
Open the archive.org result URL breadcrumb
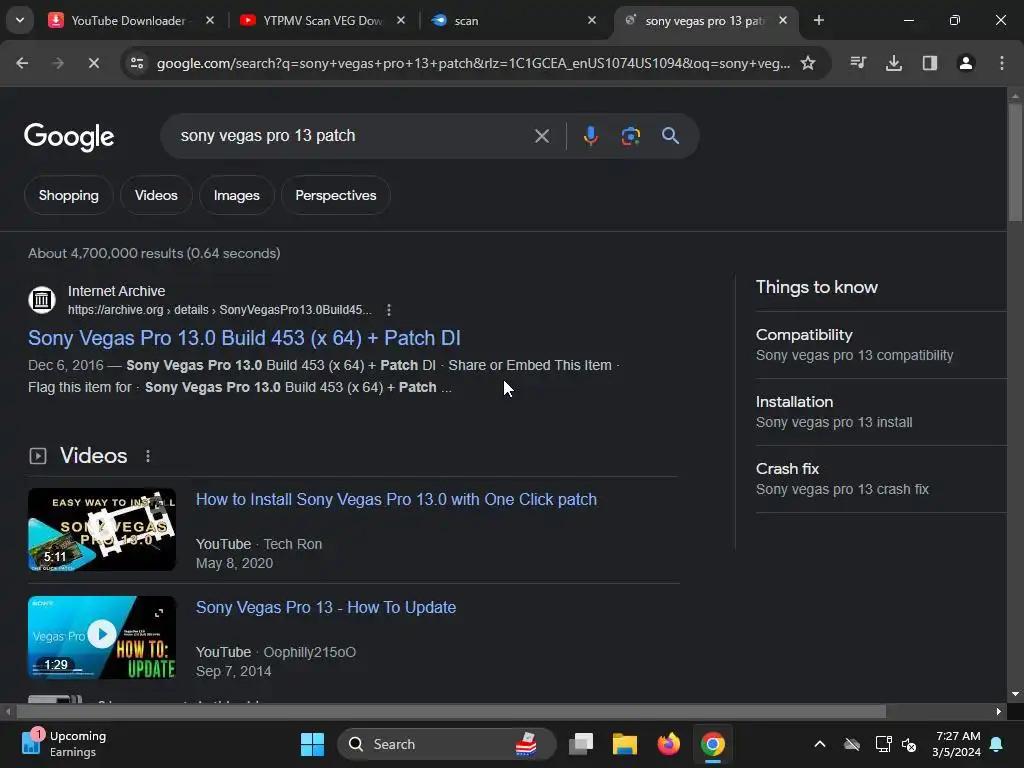click(x=219, y=310)
